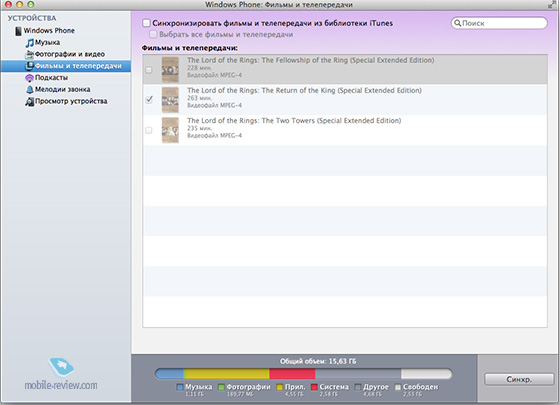The image size is (560, 405).
Task: Click the podcast icon beside Подкасты
Action: tap(29, 78)
